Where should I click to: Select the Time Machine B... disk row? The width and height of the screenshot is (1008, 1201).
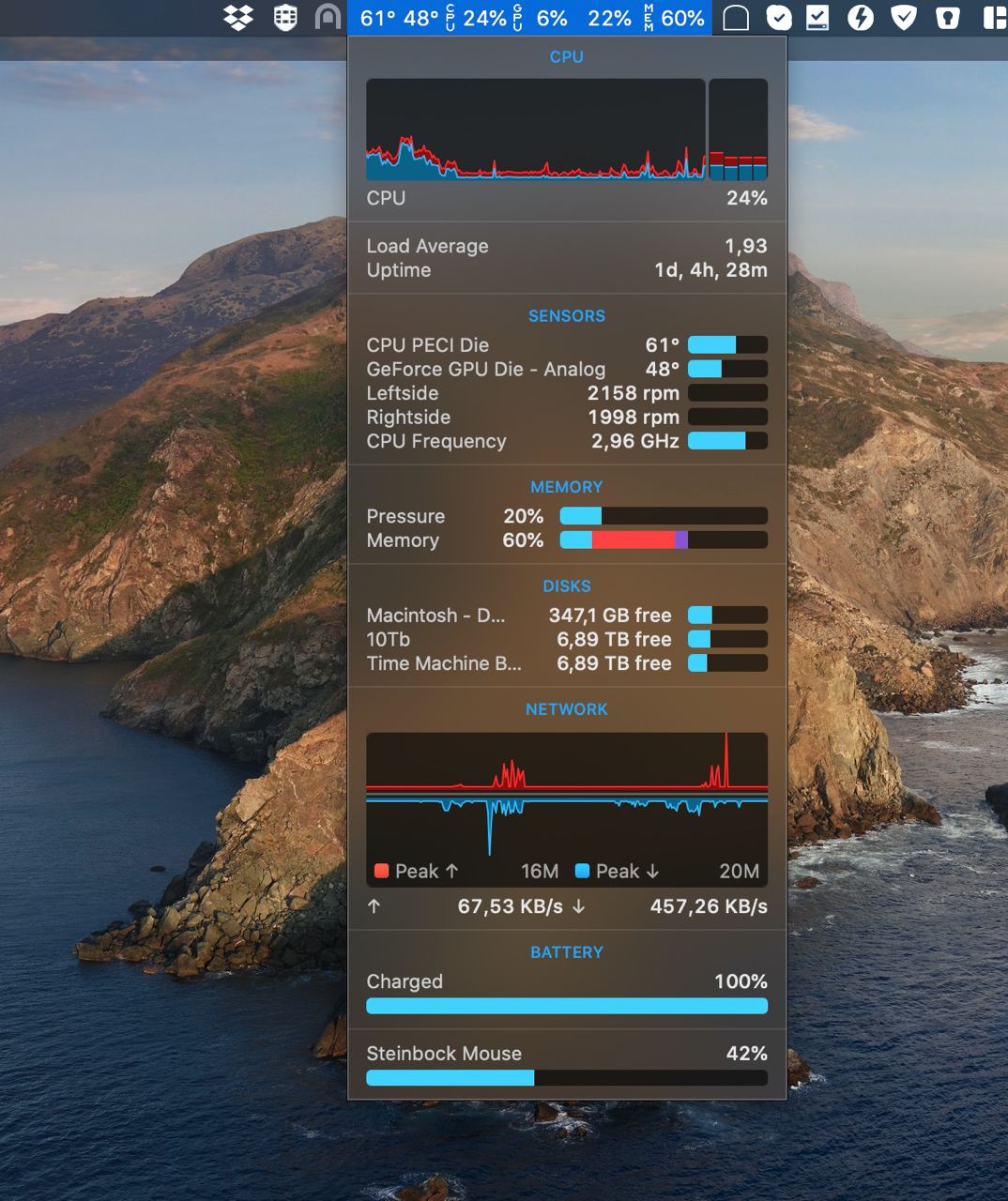567,663
